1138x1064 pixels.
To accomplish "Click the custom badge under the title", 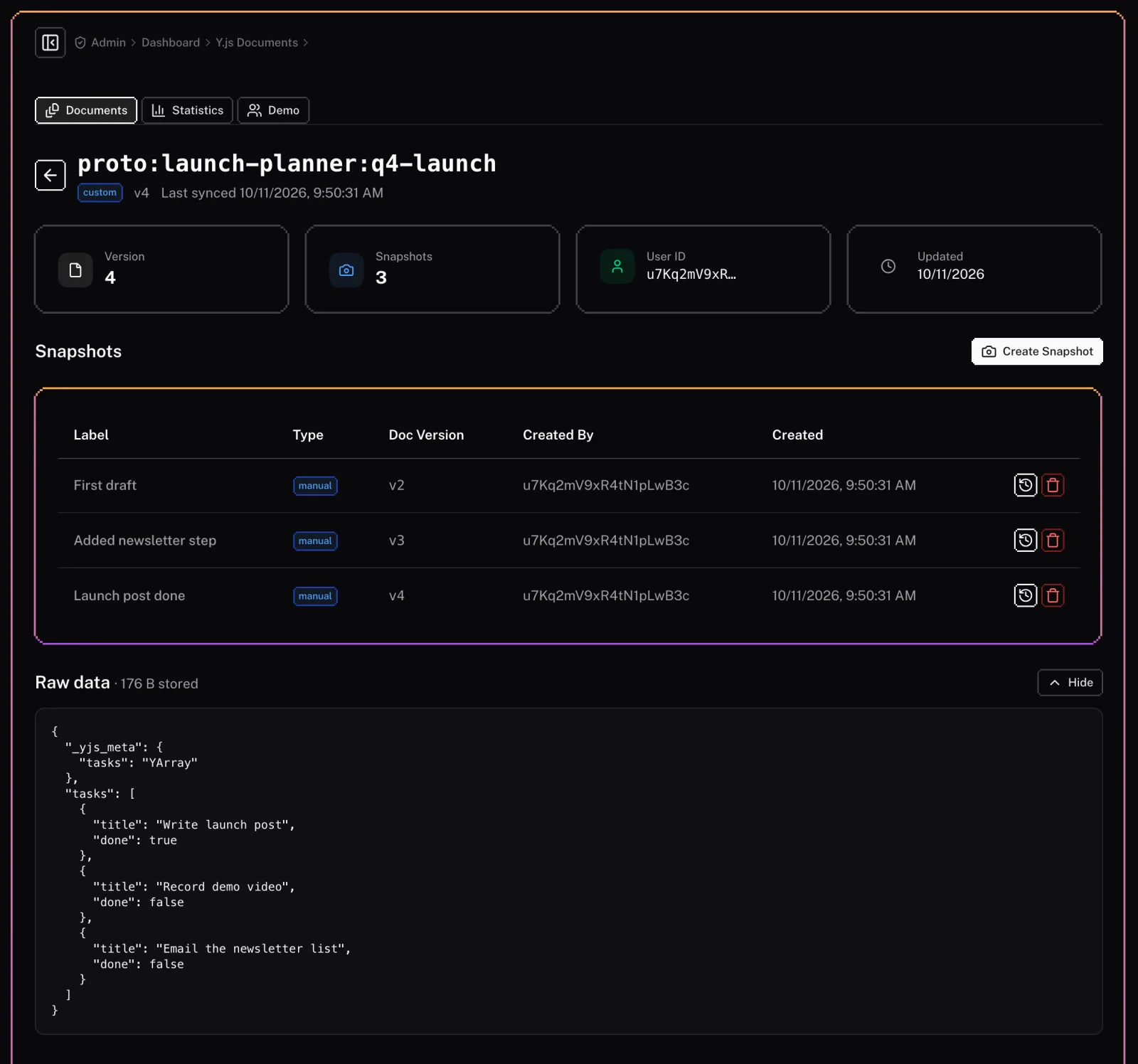I will [100, 193].
